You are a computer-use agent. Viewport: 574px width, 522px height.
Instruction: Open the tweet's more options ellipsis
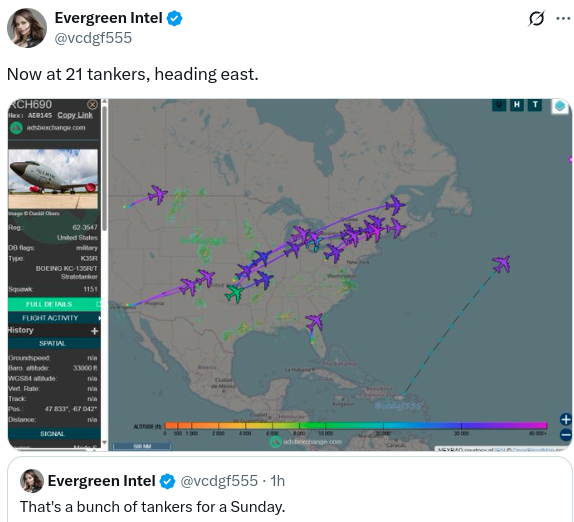click(x=563, y=18)
